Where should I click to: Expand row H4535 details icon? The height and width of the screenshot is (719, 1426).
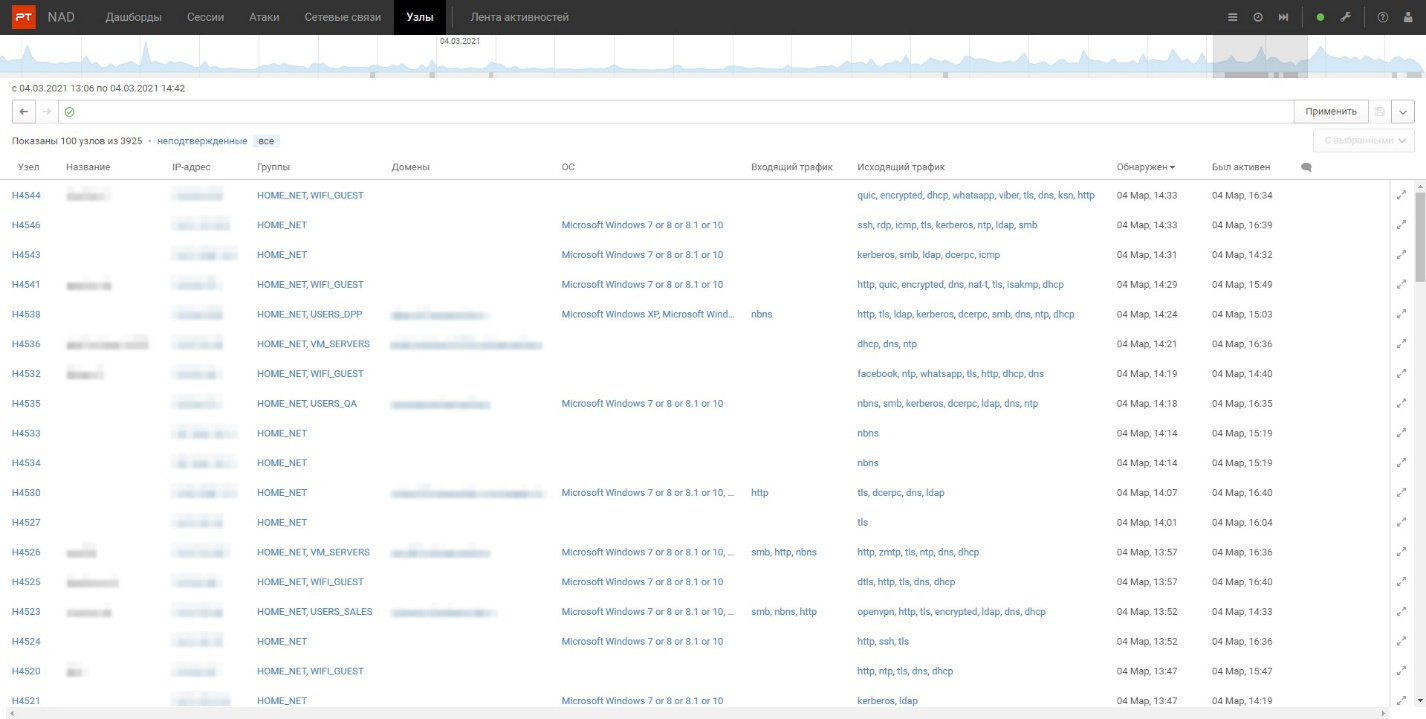(x=1401, y=404)
